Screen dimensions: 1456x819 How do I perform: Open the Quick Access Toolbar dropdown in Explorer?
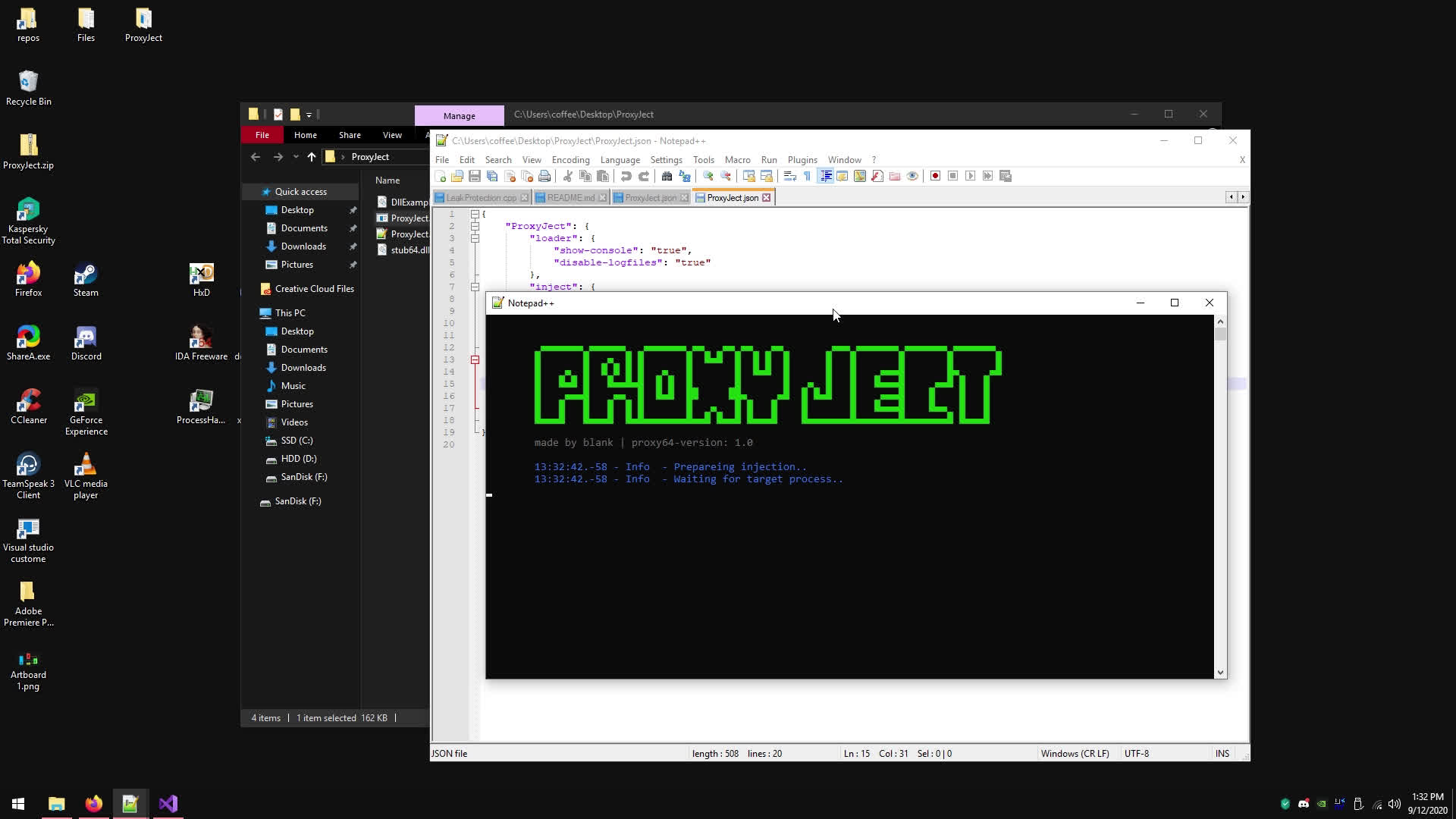tap(309, 114)
